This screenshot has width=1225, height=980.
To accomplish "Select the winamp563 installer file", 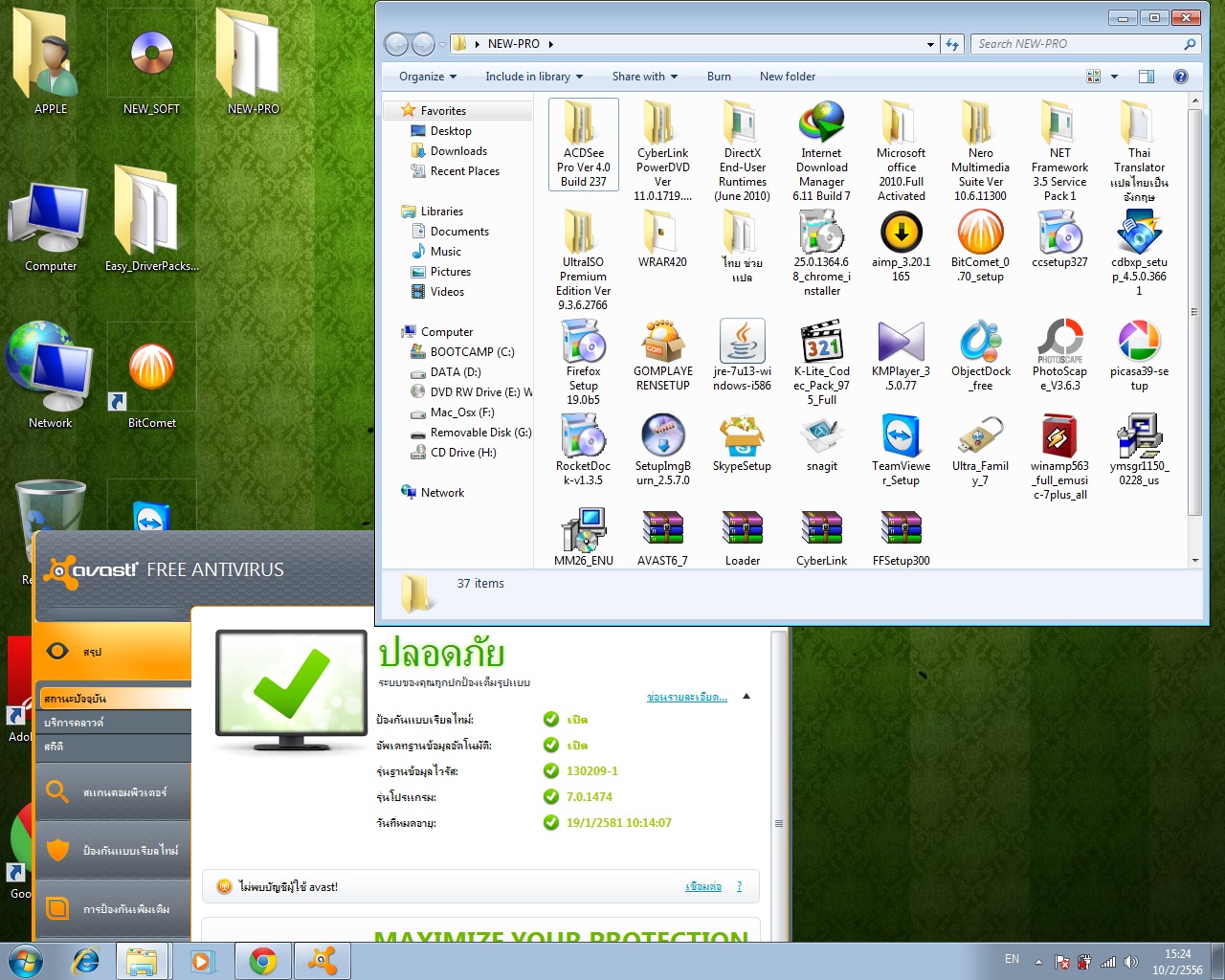I will 1060,457.
